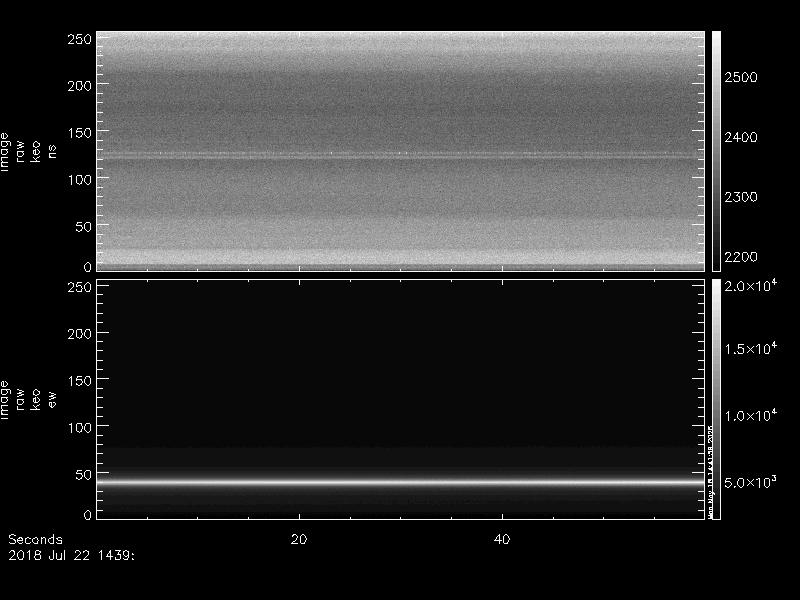The width and height of the screenshot is (800, 600).
Task: Click the 100 label on ns keogram axis
Action: [x=80, y=180]
